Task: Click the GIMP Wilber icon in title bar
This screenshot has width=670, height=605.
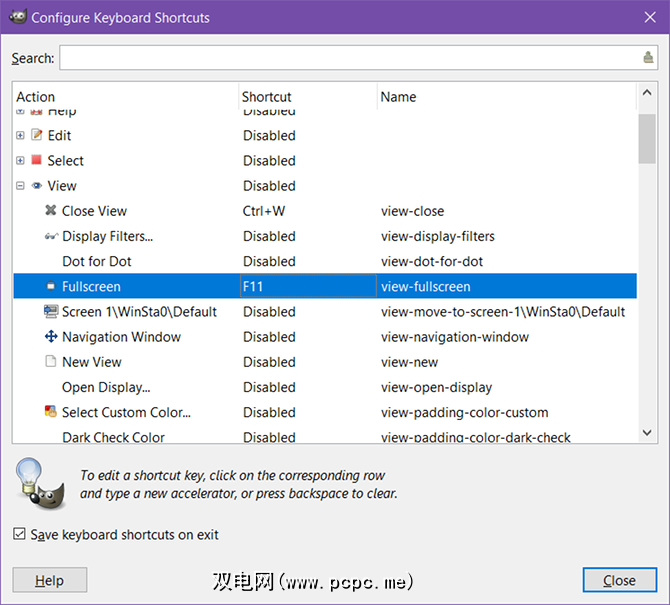Action: [x=18, y=17]
